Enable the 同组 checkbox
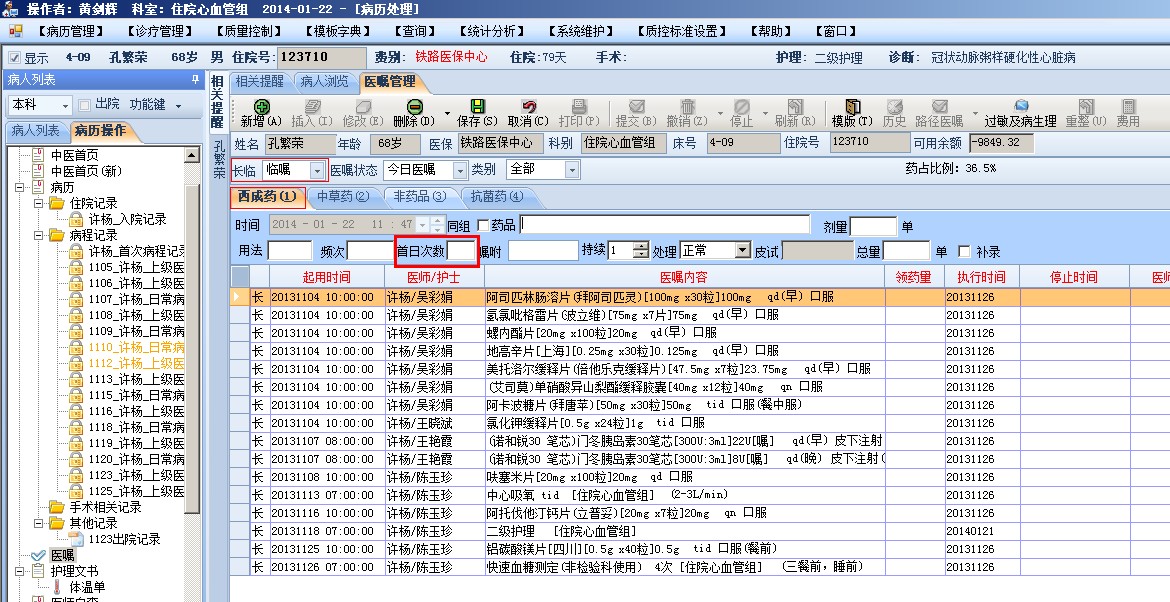Viewport: 1170px width, 602px height. (x=483, y=225)
